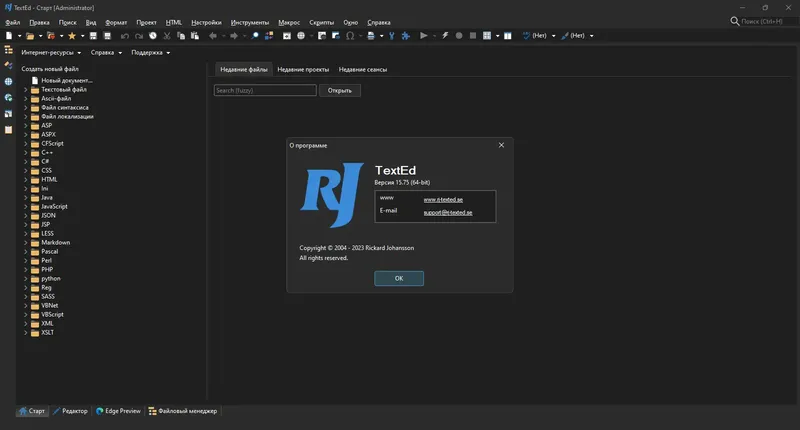800x430 pixels.
Task: Open the Интернет-ресурсы dropdown
Action: 51,53
